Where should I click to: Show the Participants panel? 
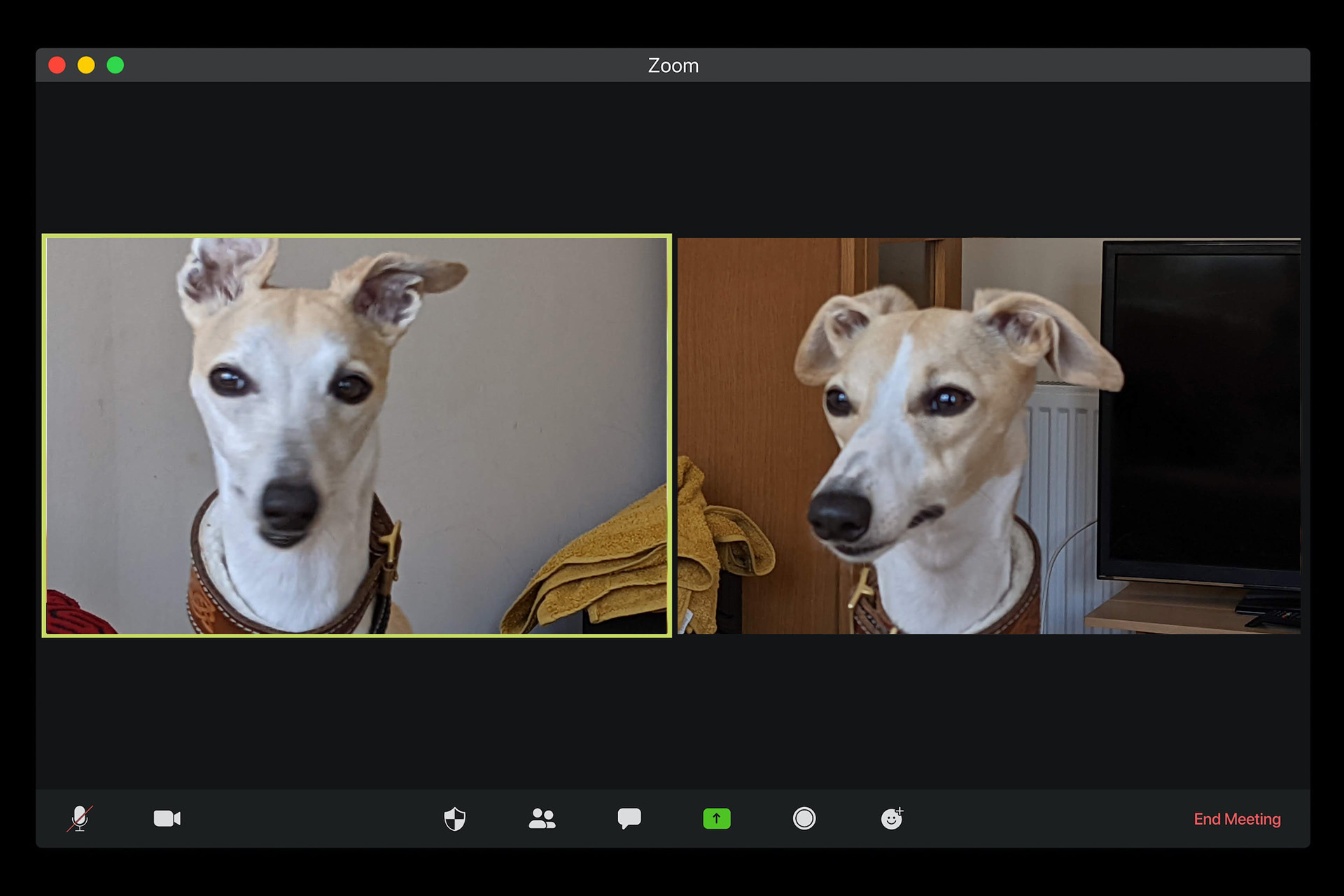coord(542,818)
